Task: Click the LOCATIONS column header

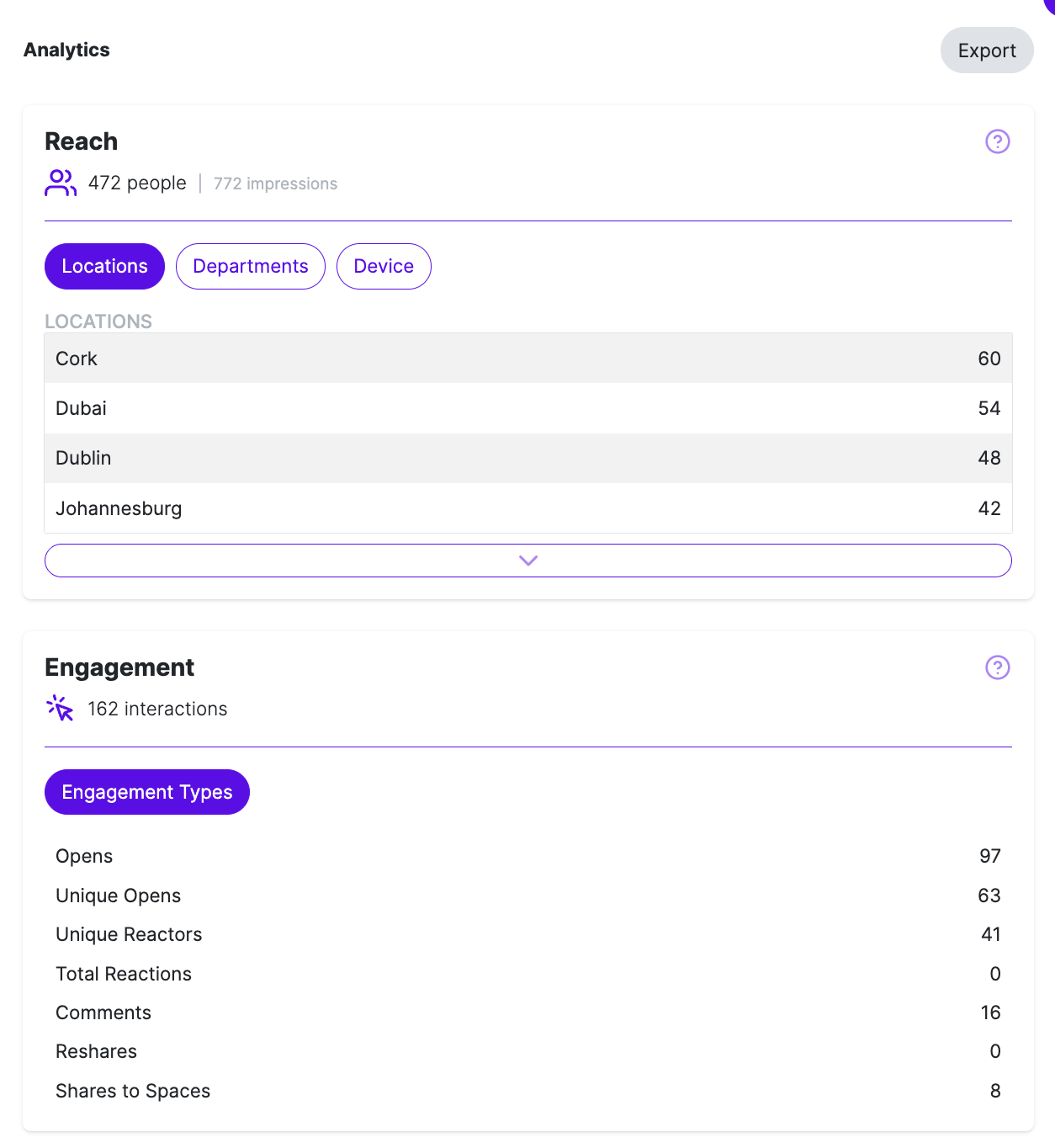Action: 98,322
